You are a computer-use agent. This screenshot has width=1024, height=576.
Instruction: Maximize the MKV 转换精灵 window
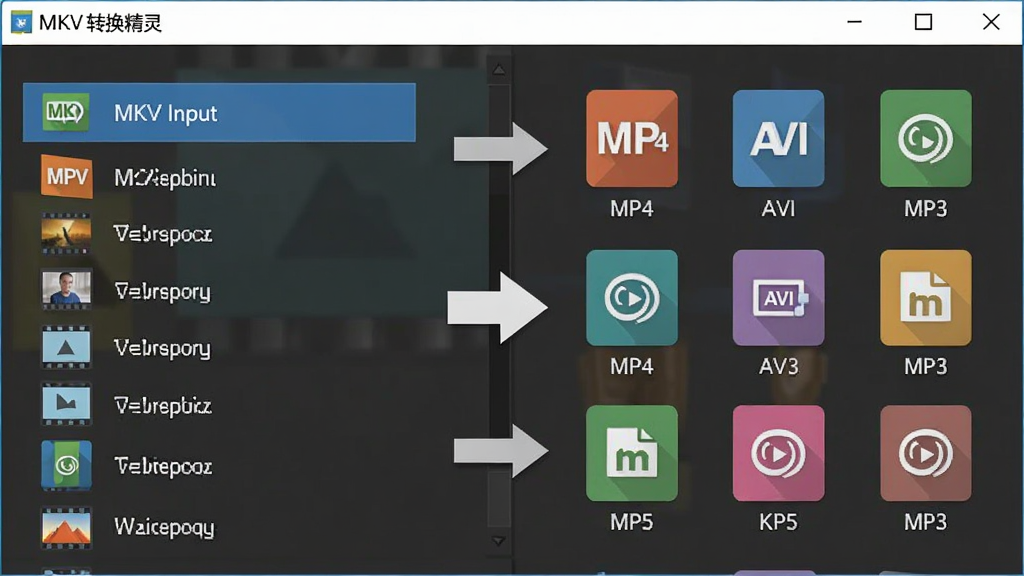[923, 22]
